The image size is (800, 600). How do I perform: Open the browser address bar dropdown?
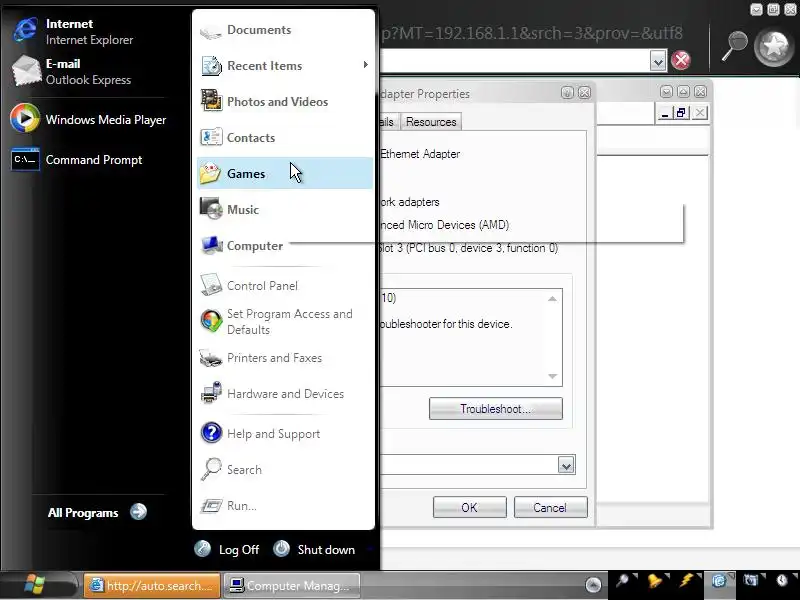click(x=658, y=61)
